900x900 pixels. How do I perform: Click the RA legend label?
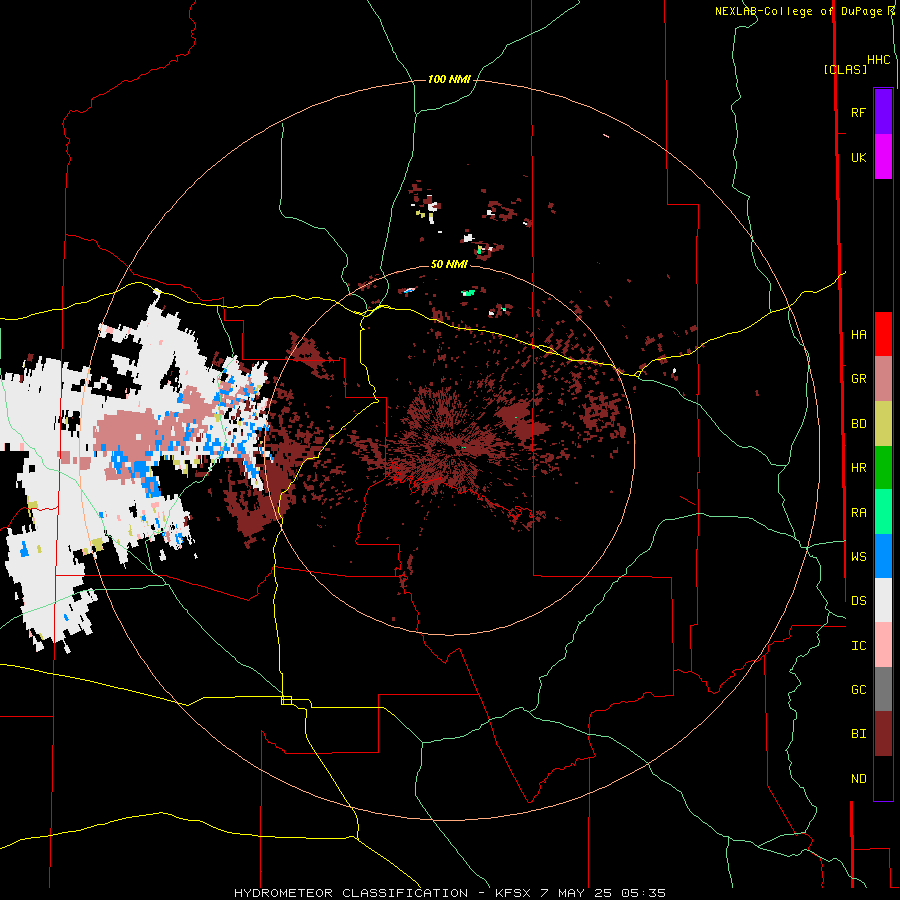pos(858,513)
